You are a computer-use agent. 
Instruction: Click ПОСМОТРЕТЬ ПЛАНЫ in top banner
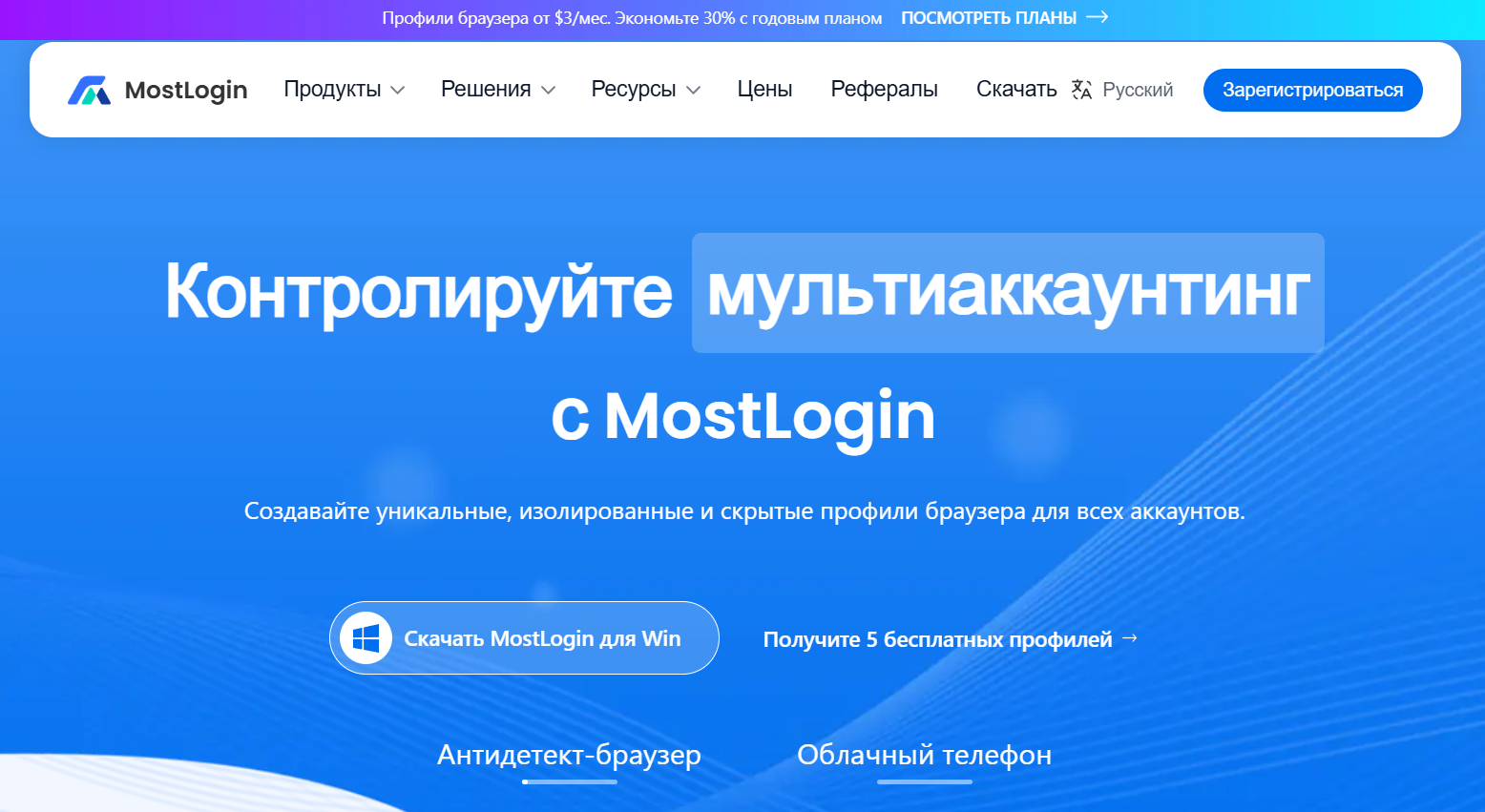989,18
